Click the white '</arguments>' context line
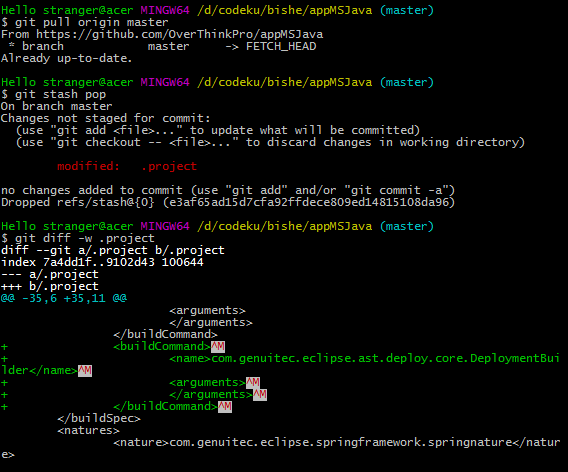This screenshot has height=472, width=568. pyautogui.click(x=211, y=322)
